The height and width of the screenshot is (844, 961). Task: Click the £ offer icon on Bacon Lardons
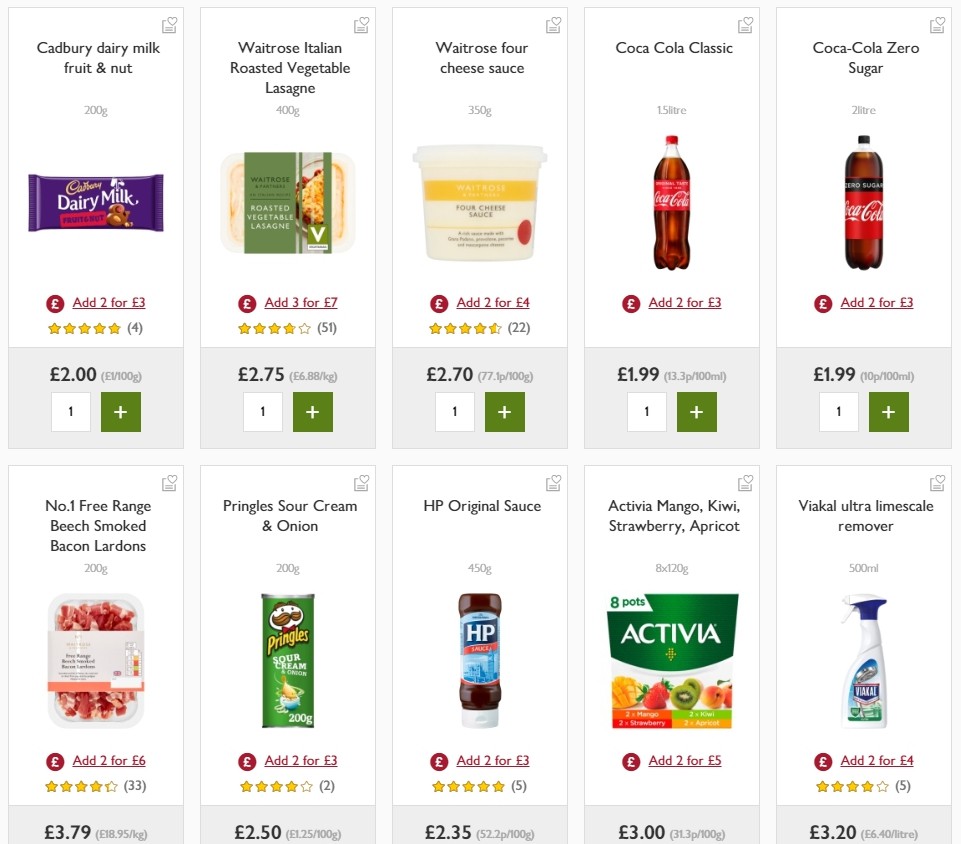point(54,760)
